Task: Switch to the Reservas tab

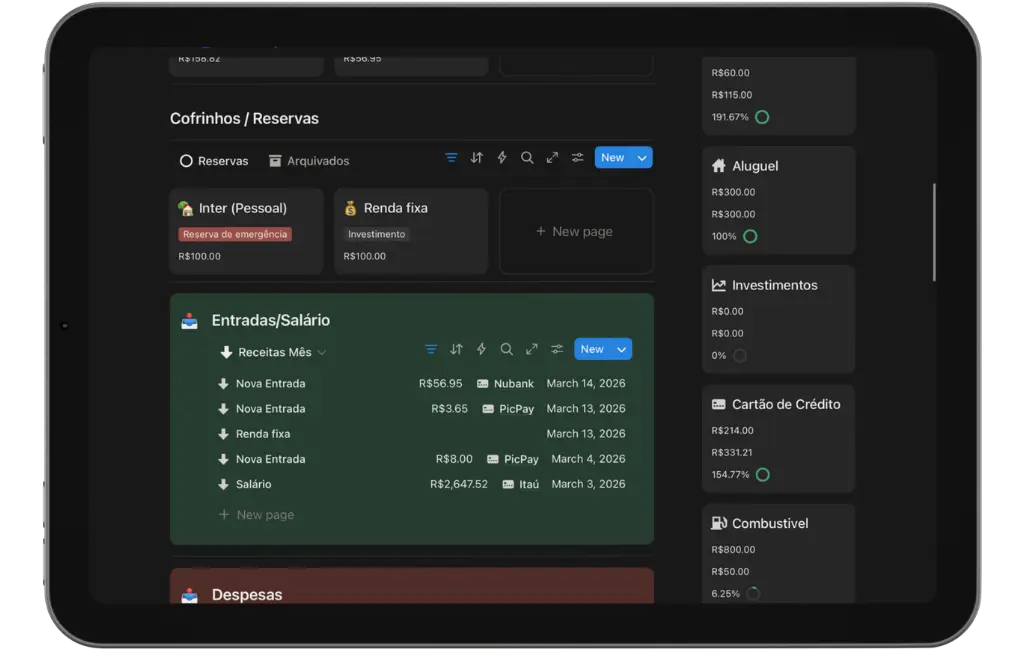Action: tap(214, 161)
